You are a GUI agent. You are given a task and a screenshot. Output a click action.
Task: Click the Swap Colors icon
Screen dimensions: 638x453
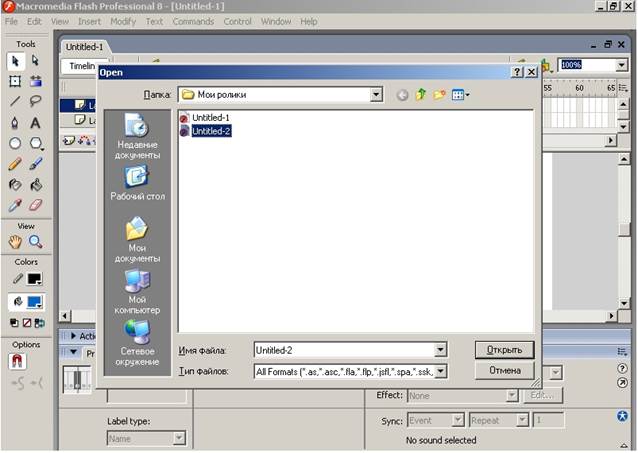40,323
